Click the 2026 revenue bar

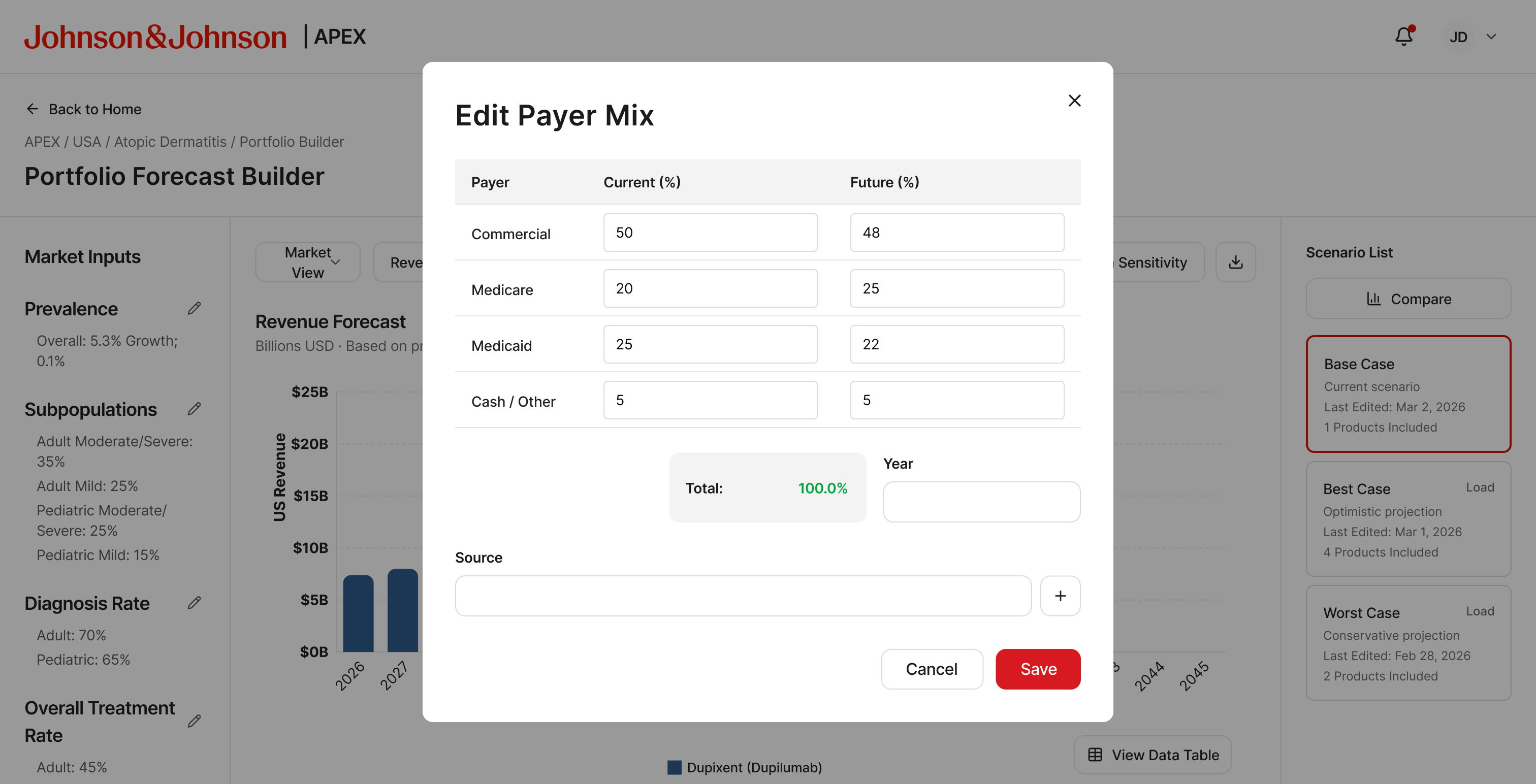(x=359, y=613)
